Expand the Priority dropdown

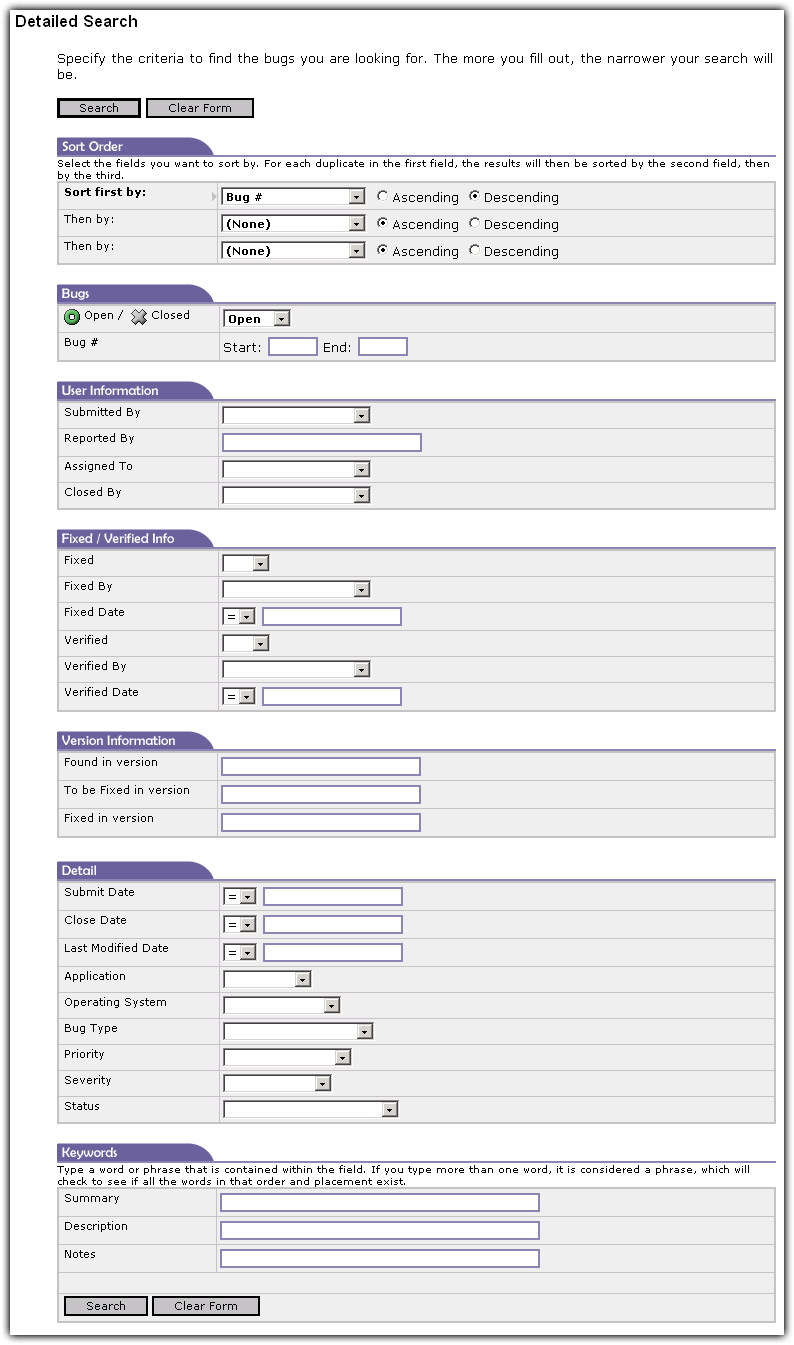click(287, 1057)
